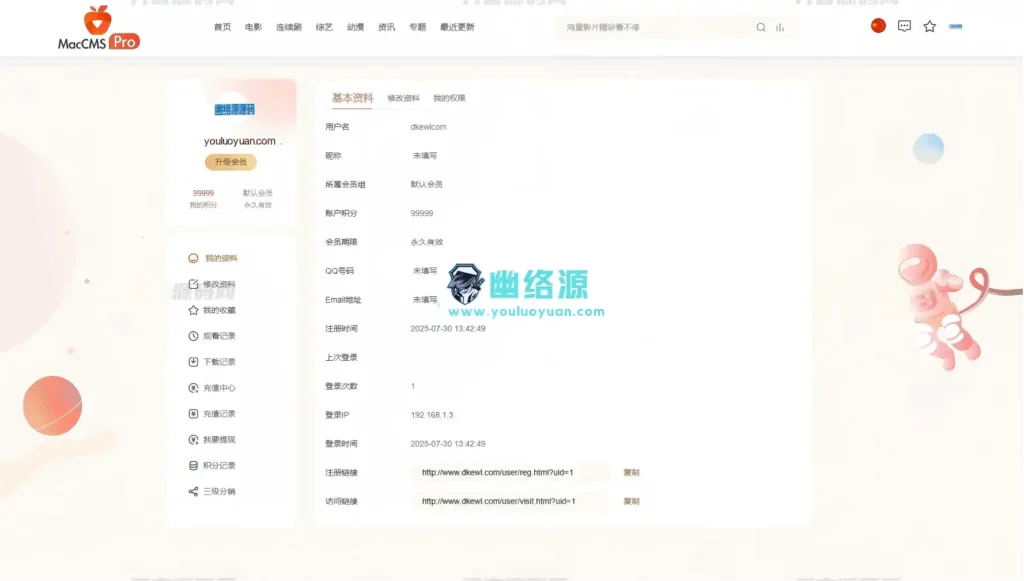The height and width of the screenshot is (581, 1024).
Task: Open the message bubble icon in header
Action: tap(904, 26)
